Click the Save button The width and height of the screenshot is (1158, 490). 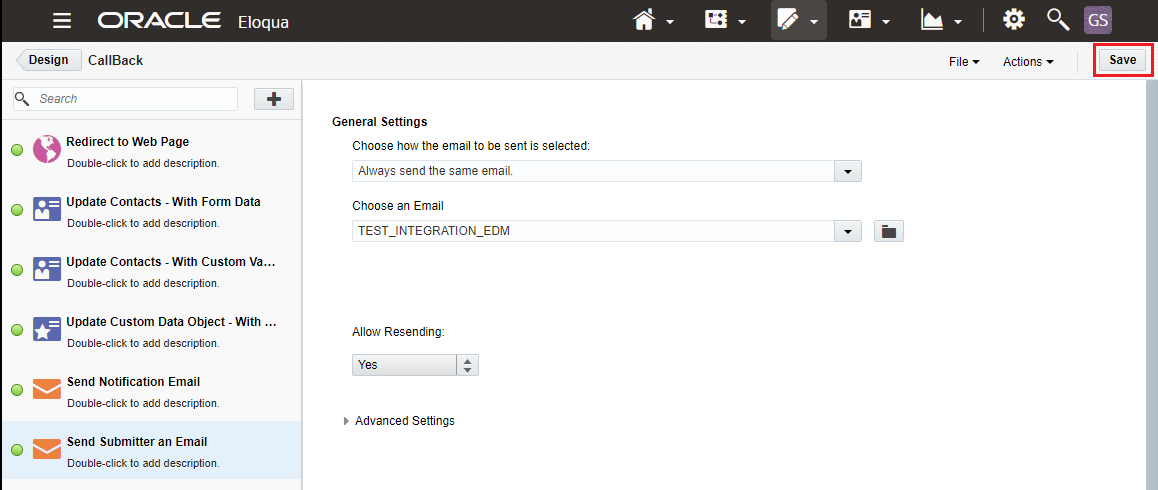(1123, 60)
